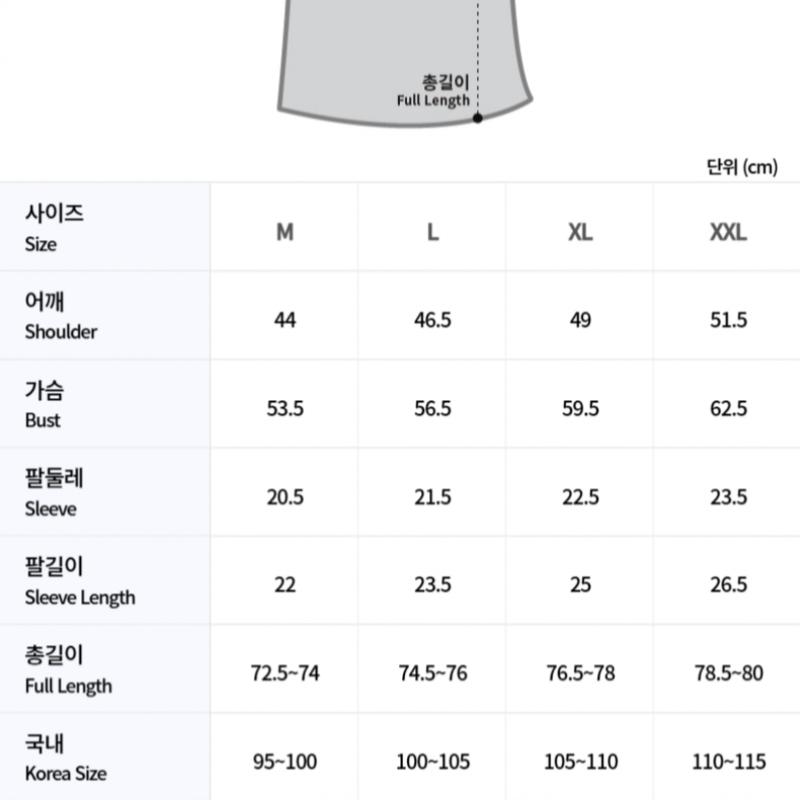Image resolution: width=800 pixels, height=800 pixels.
Task: Click the XXL size column header
Action: [x=728, y=232]
